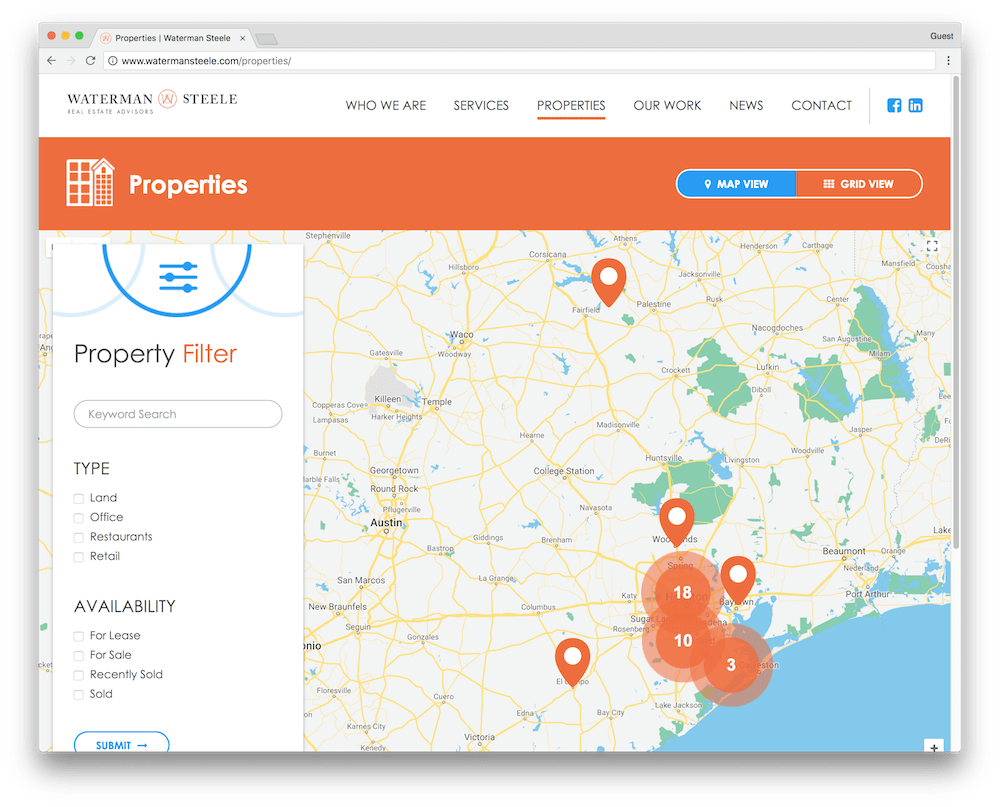Open the cluster marker showing 3
The height and width of the screenshot is (807, 1000).
click(732, 665)
